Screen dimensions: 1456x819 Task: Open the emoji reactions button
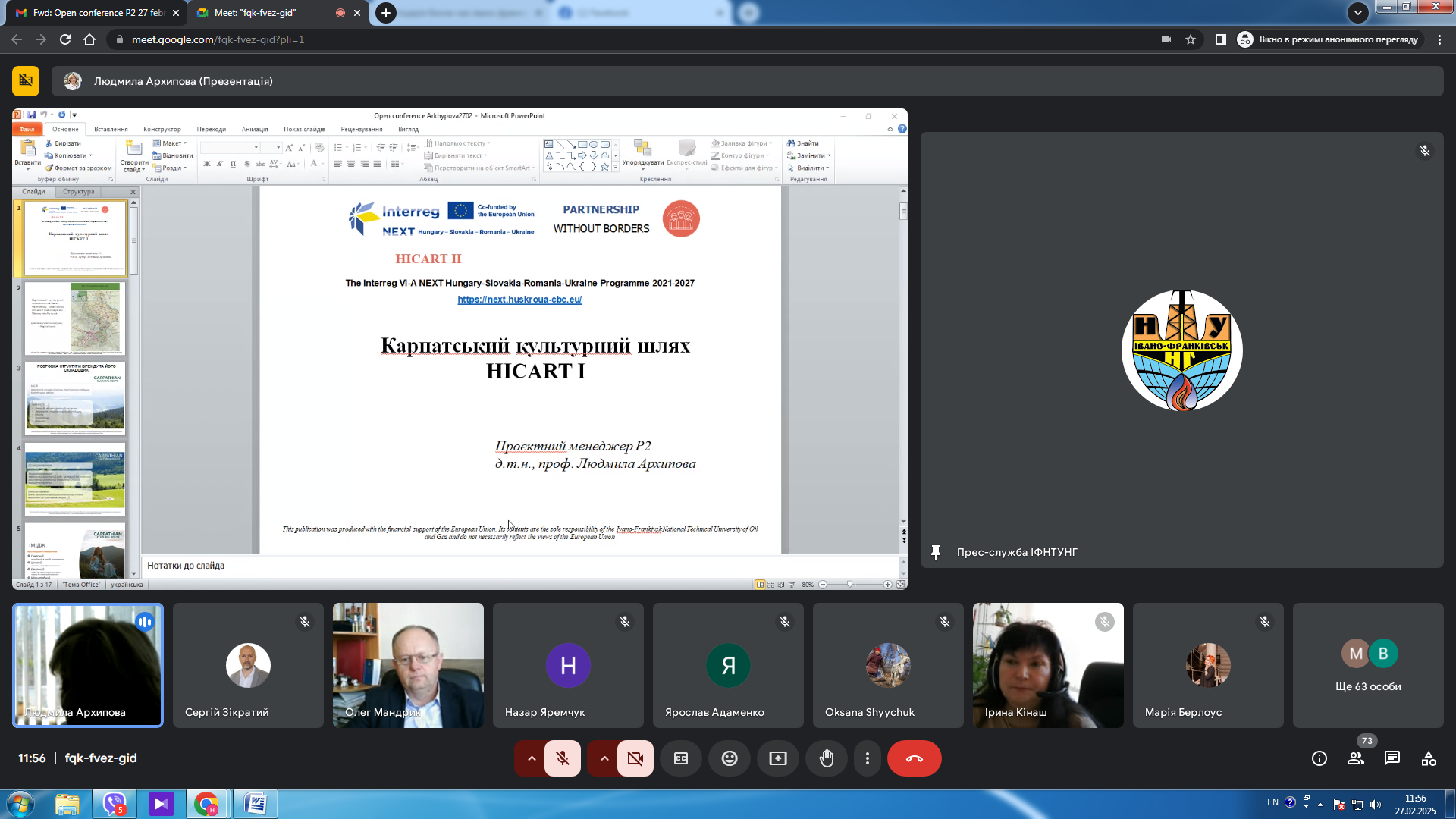coord(730,758)
